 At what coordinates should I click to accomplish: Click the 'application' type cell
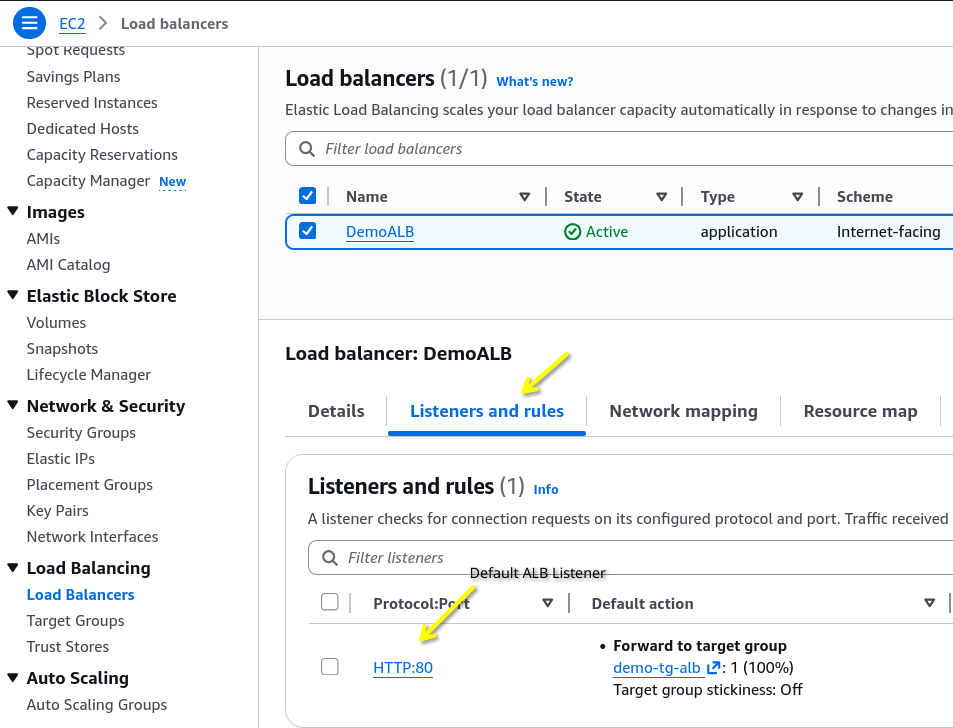pos(739,232)
